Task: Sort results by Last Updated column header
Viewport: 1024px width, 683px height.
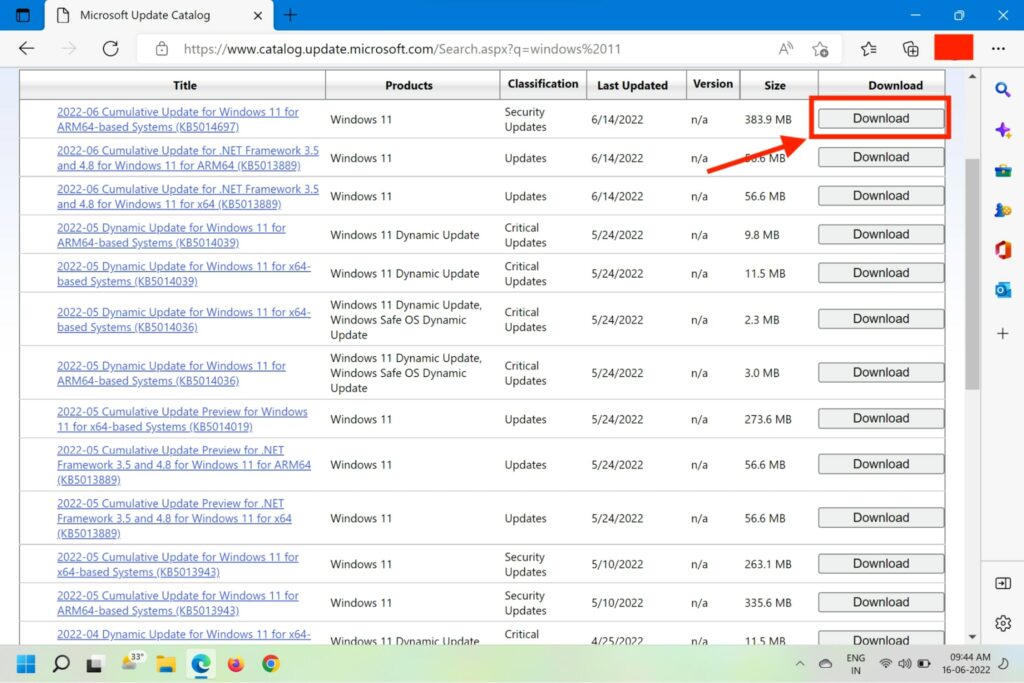Action: click(x=632, y=85)
